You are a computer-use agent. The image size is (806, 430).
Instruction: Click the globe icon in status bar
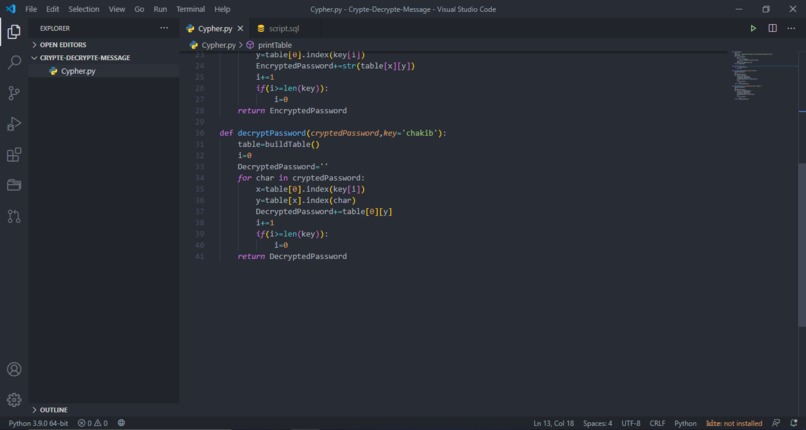(121, 423)
